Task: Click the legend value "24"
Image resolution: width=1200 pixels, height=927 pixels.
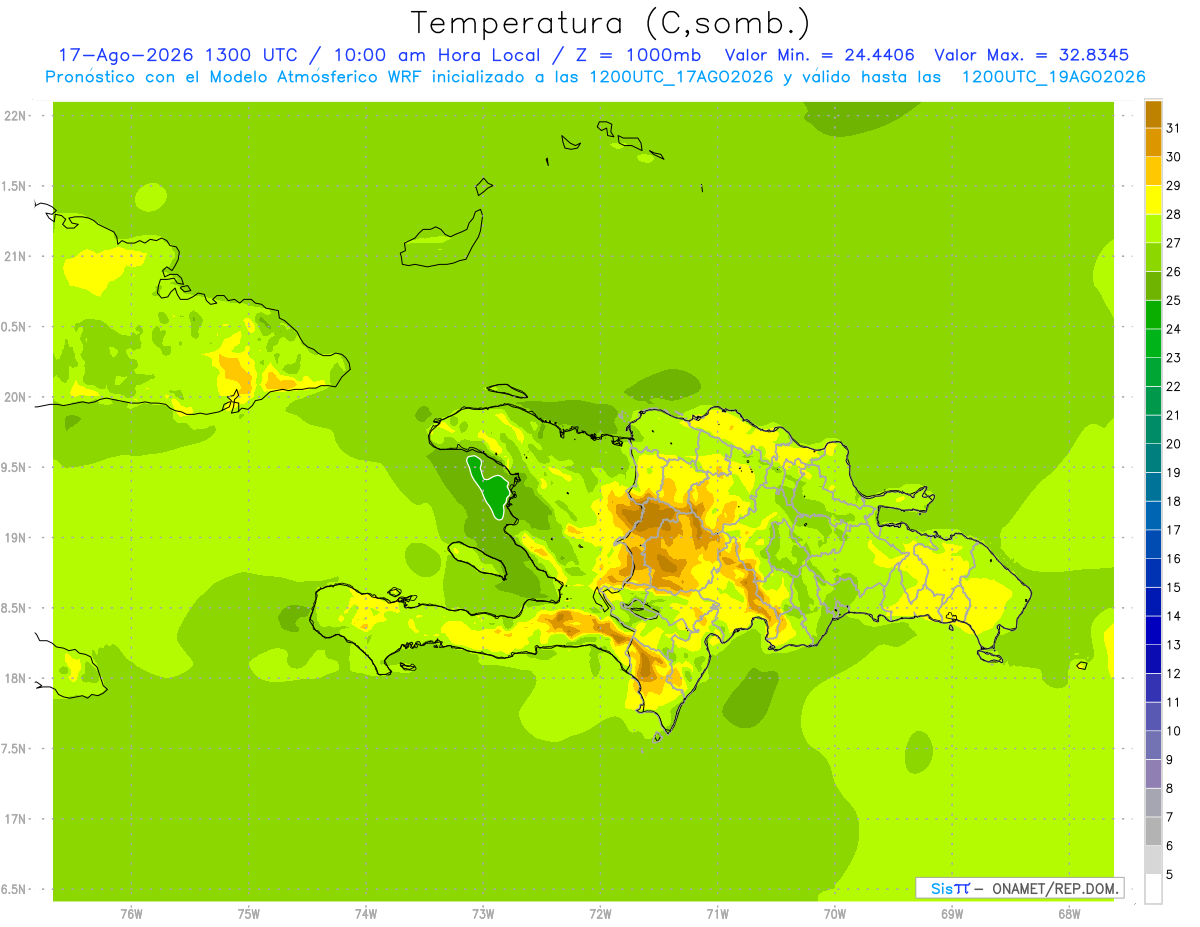Action: click(x=1173, y=329)
